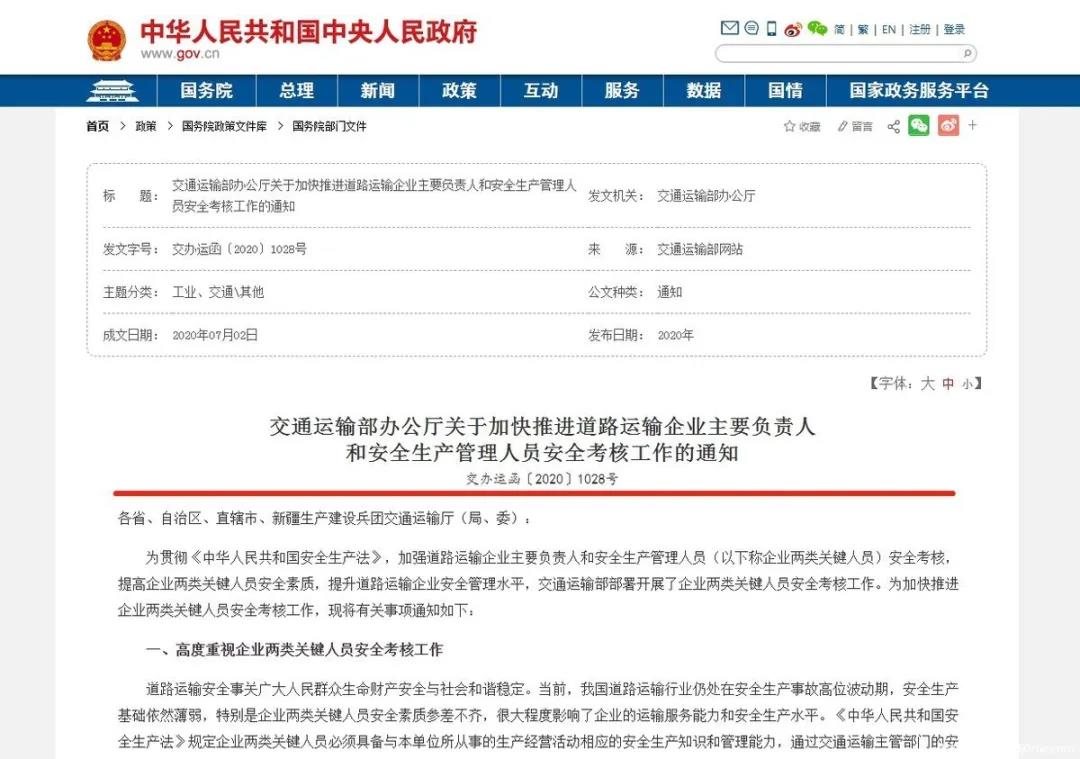Click the WeChat icon in top header
The image size is (1080, 759).
817,29
